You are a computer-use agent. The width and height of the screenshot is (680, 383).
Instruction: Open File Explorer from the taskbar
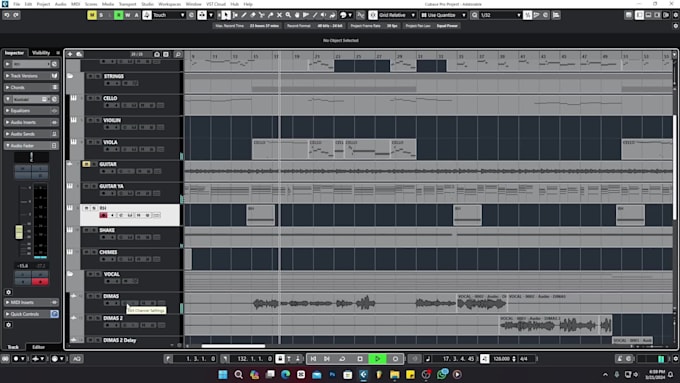point(394,374)
